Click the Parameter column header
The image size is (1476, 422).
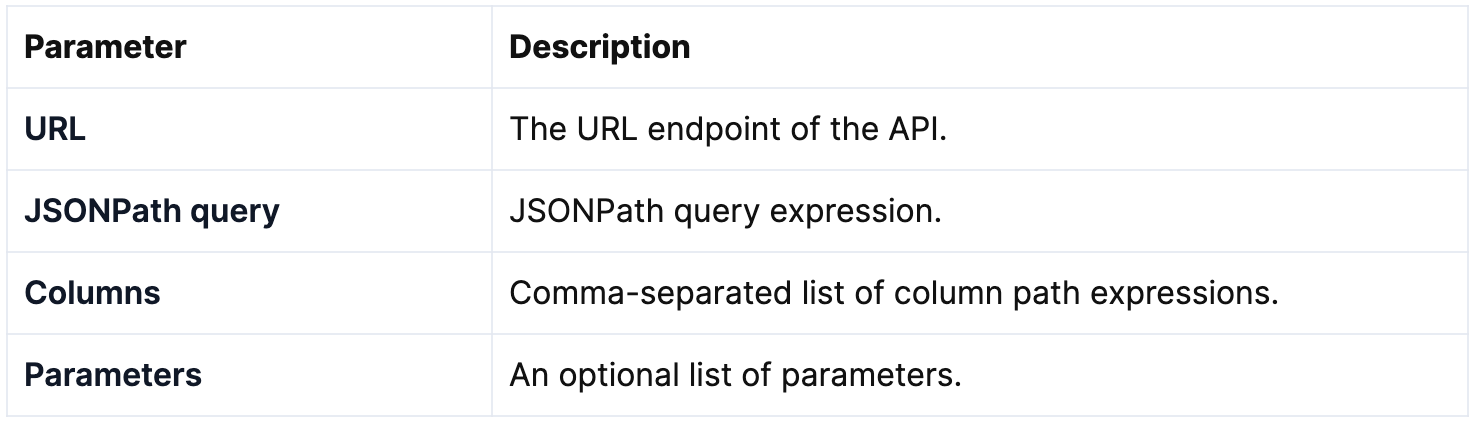click(x=105, y=47)
